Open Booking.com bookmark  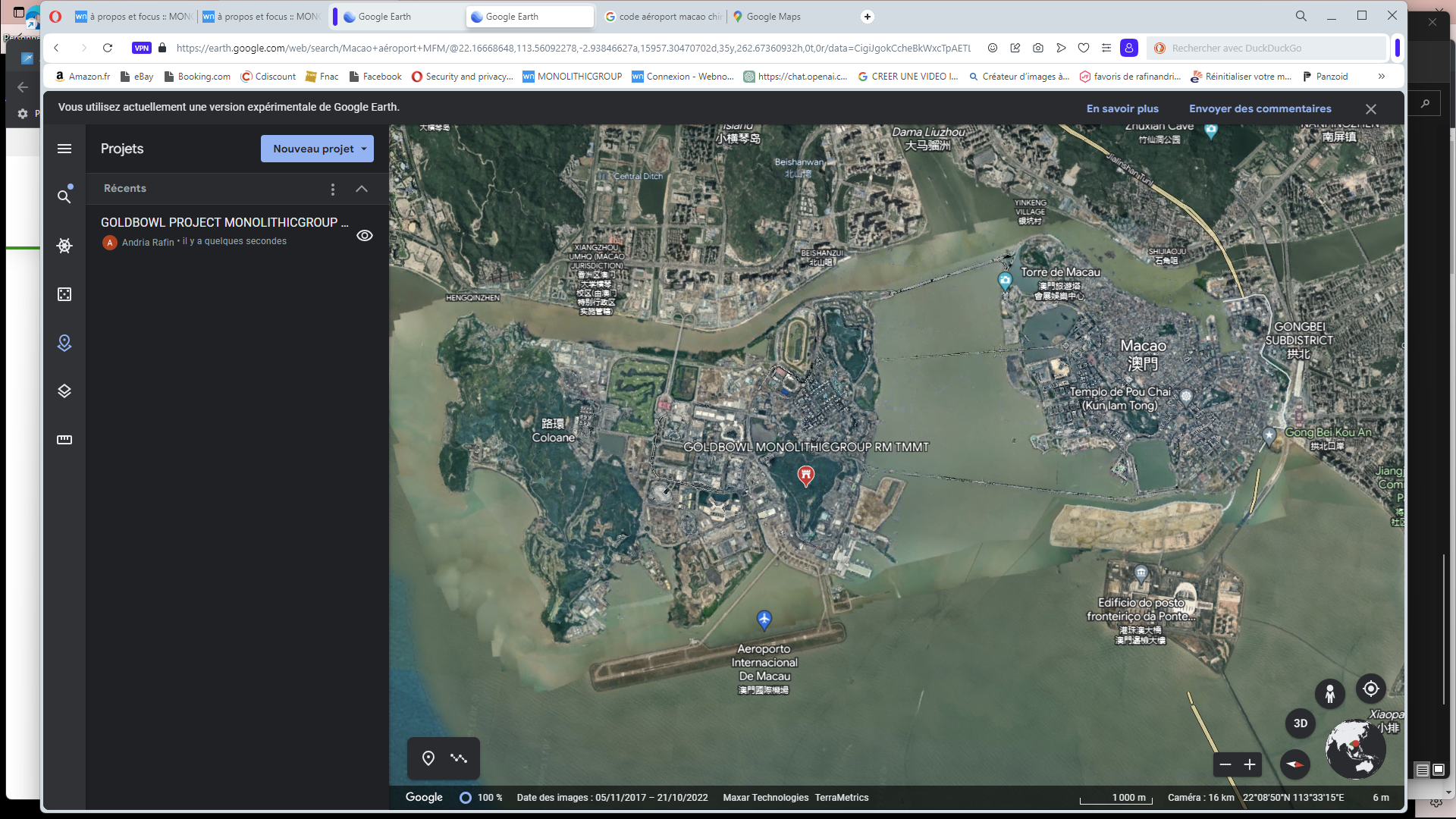tap(197, 77)
